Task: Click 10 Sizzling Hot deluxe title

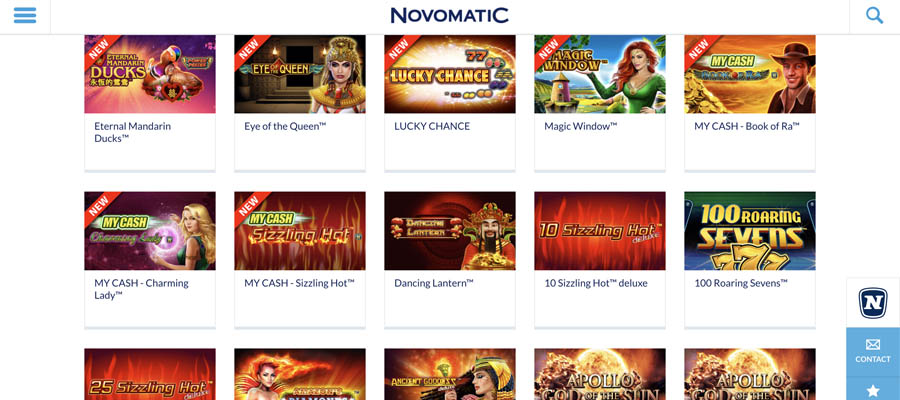Action: click(596, 283)
